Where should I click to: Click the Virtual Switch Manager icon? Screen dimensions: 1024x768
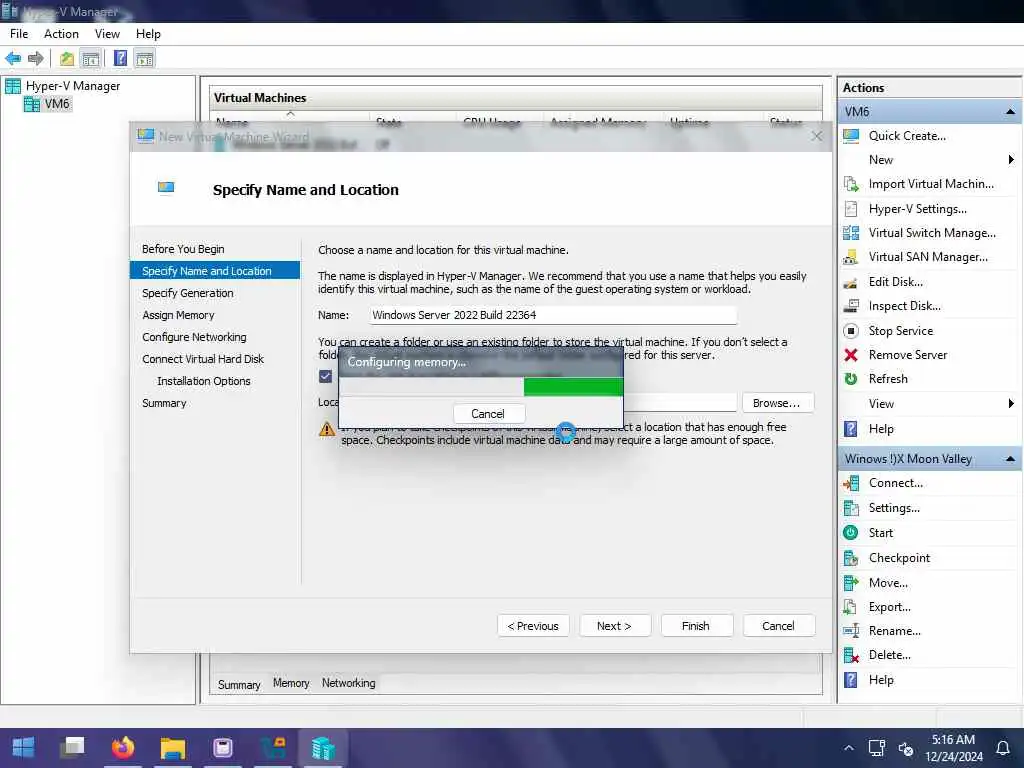[x=851, y=233]
